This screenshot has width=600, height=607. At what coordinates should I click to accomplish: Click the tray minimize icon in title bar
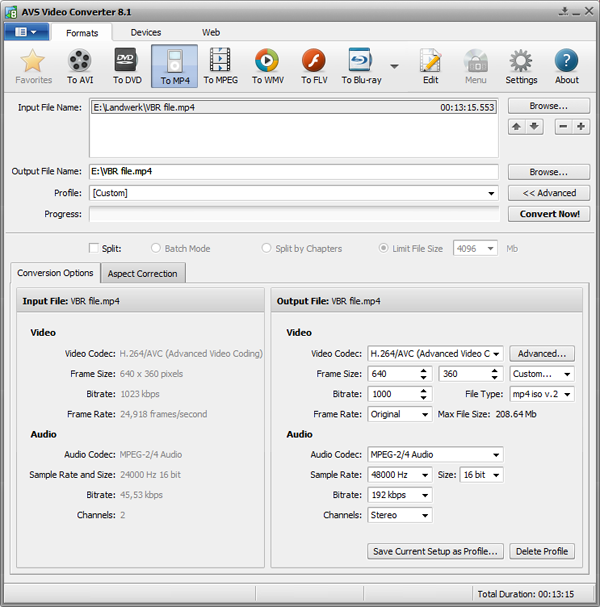[564, 11]
